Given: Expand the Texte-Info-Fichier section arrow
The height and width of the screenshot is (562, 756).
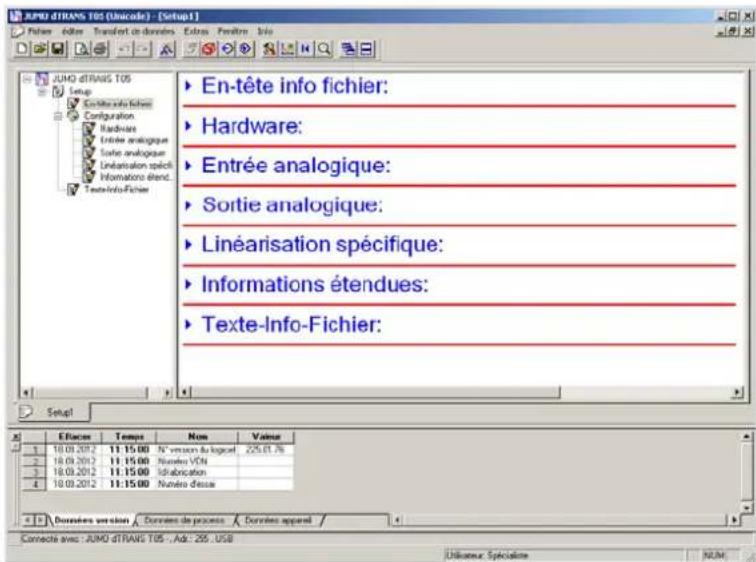Looking at the screenshot, I should [x=189, y=324].
